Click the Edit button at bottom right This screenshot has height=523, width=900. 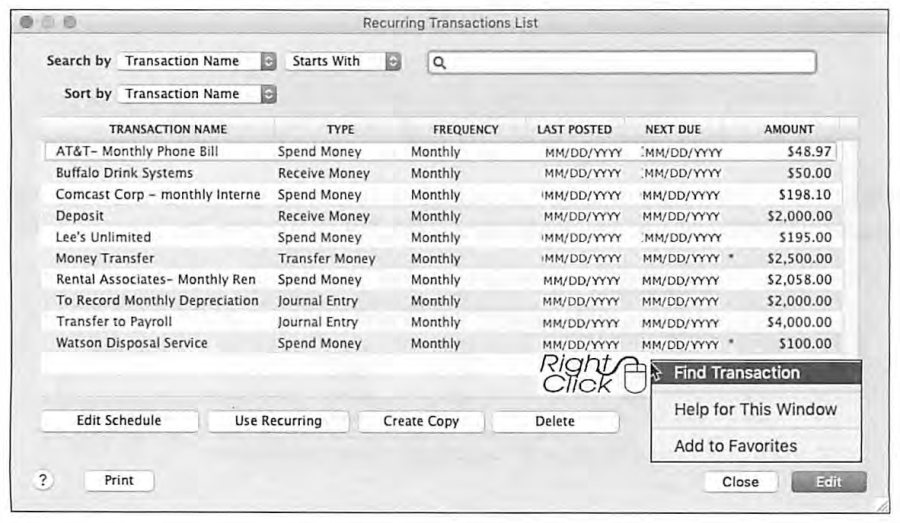coord(829,482)
